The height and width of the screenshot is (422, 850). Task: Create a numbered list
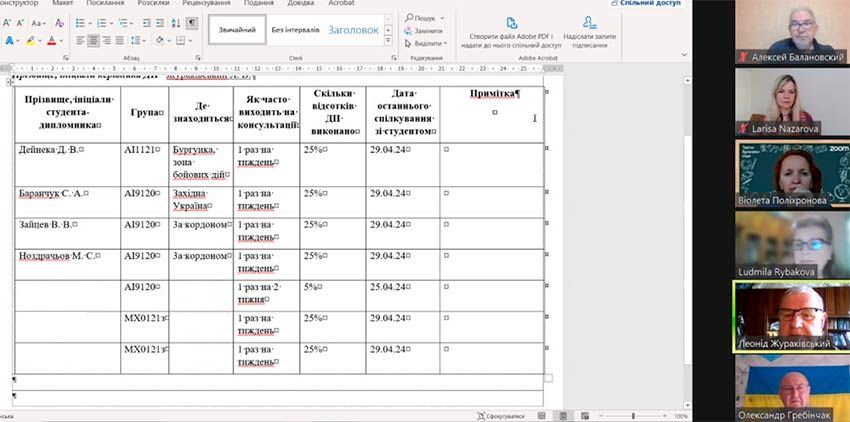(x=101, y=23)
